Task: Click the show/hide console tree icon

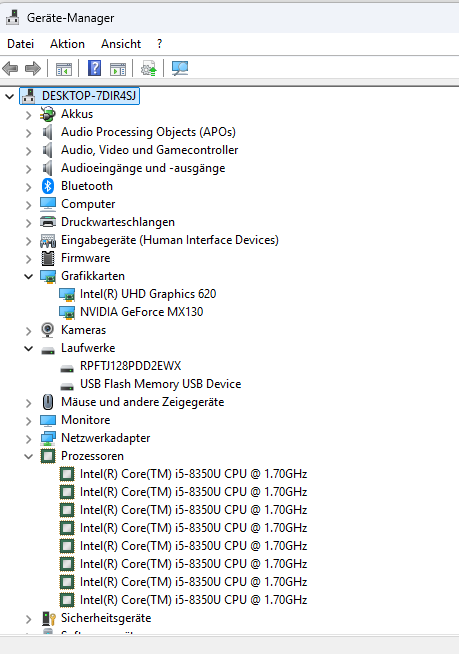Action: (64, 69)
